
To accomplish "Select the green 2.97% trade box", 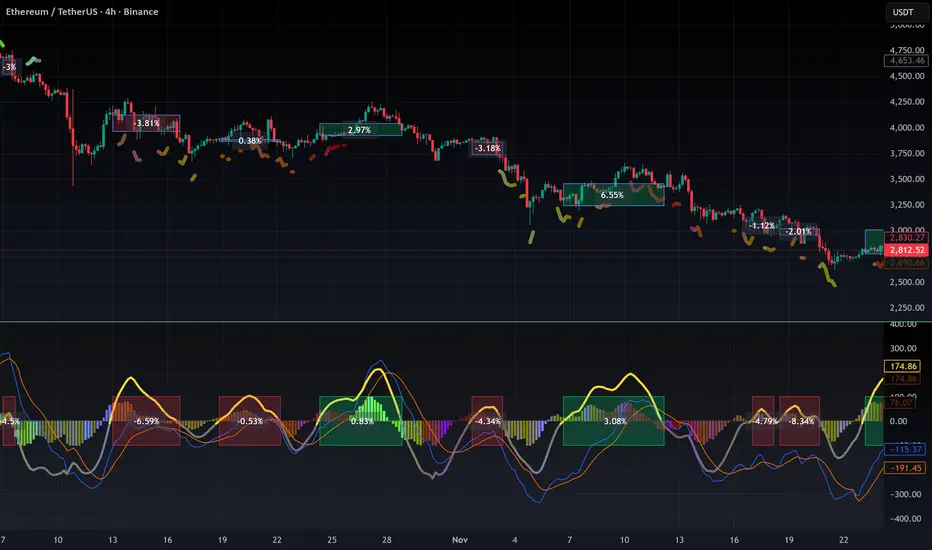I will (360, 130).
